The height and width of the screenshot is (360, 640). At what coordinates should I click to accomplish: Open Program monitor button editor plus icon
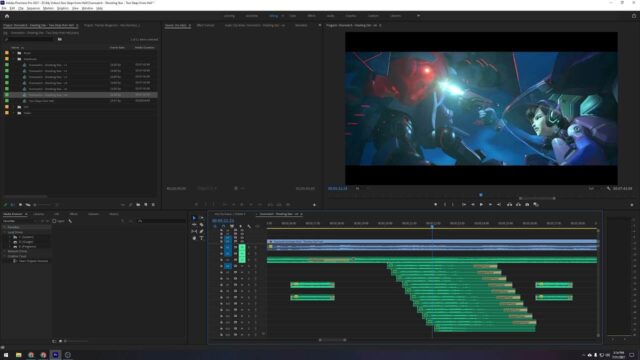[632, 204]
